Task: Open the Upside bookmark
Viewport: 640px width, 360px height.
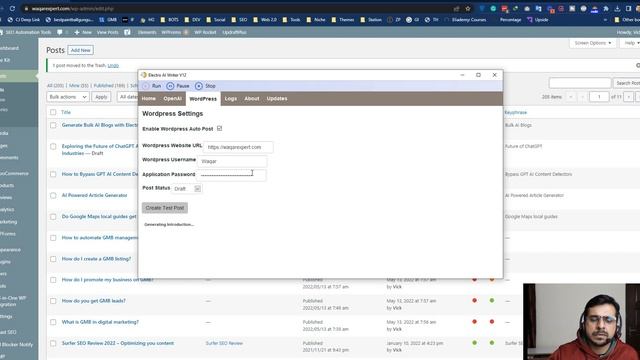Action: 538,20
